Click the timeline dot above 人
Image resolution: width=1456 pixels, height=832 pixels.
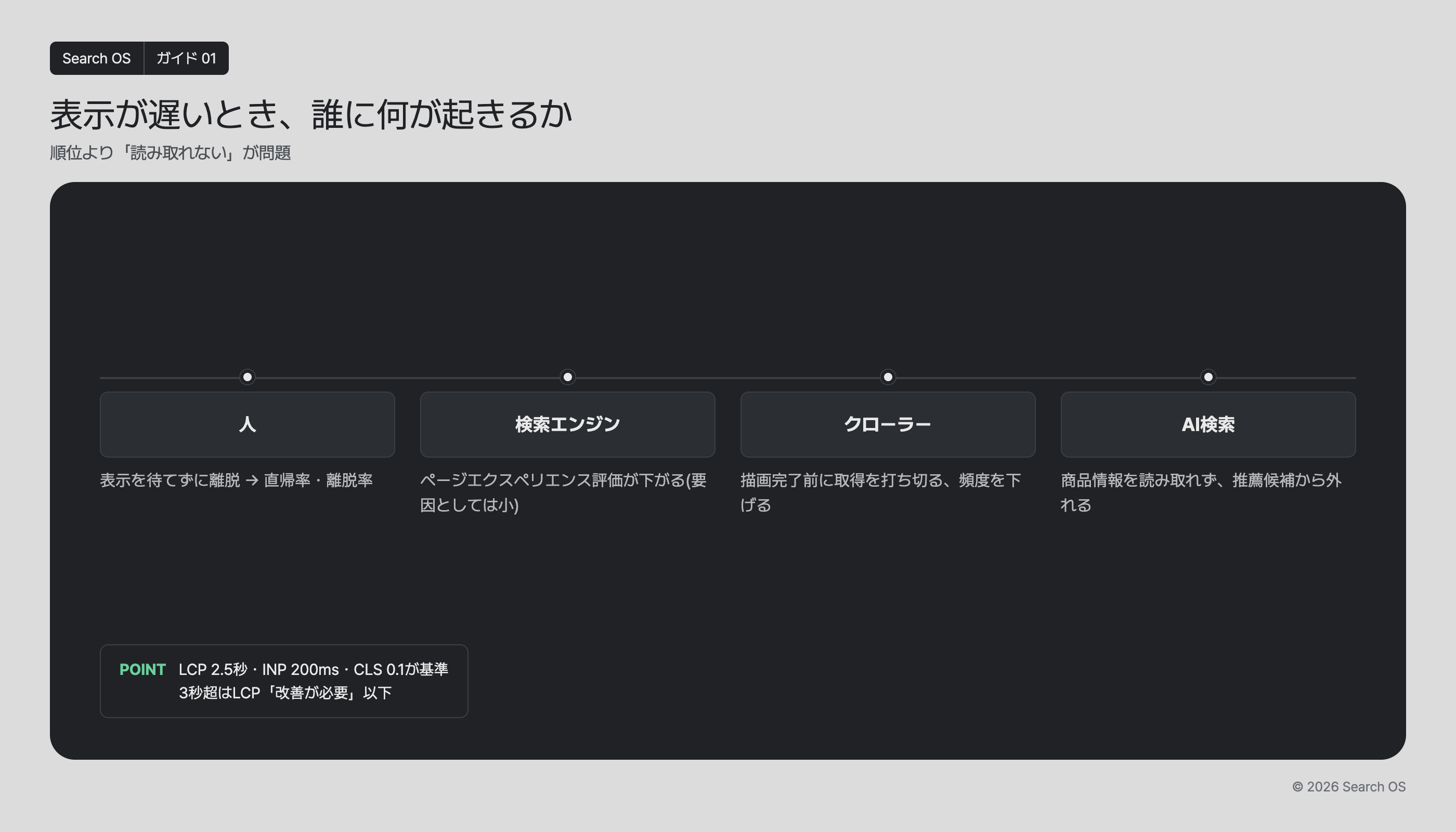[248, 377]
